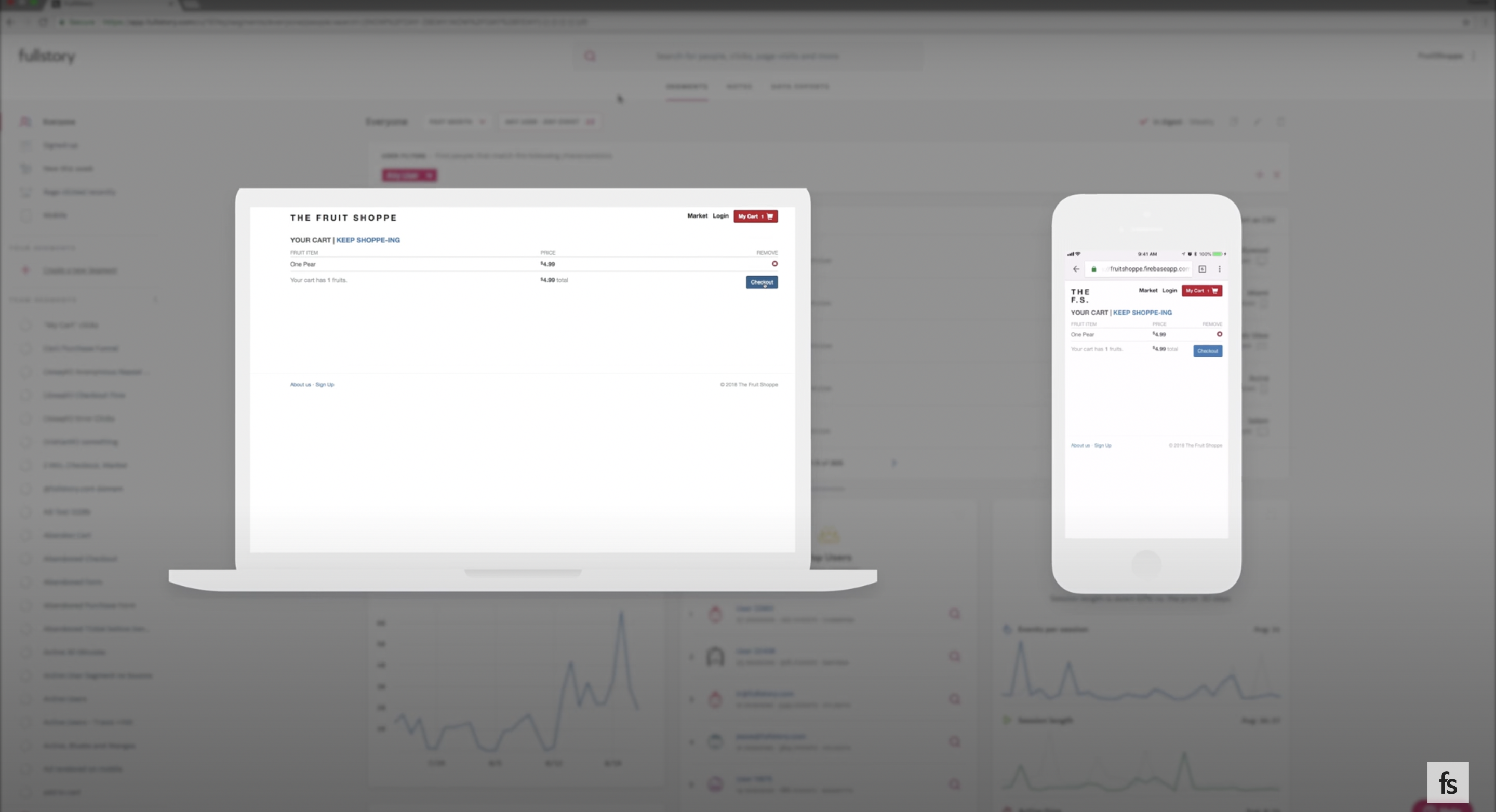
Task: Open Sign Up link in phone footer
Action: 1102,445
